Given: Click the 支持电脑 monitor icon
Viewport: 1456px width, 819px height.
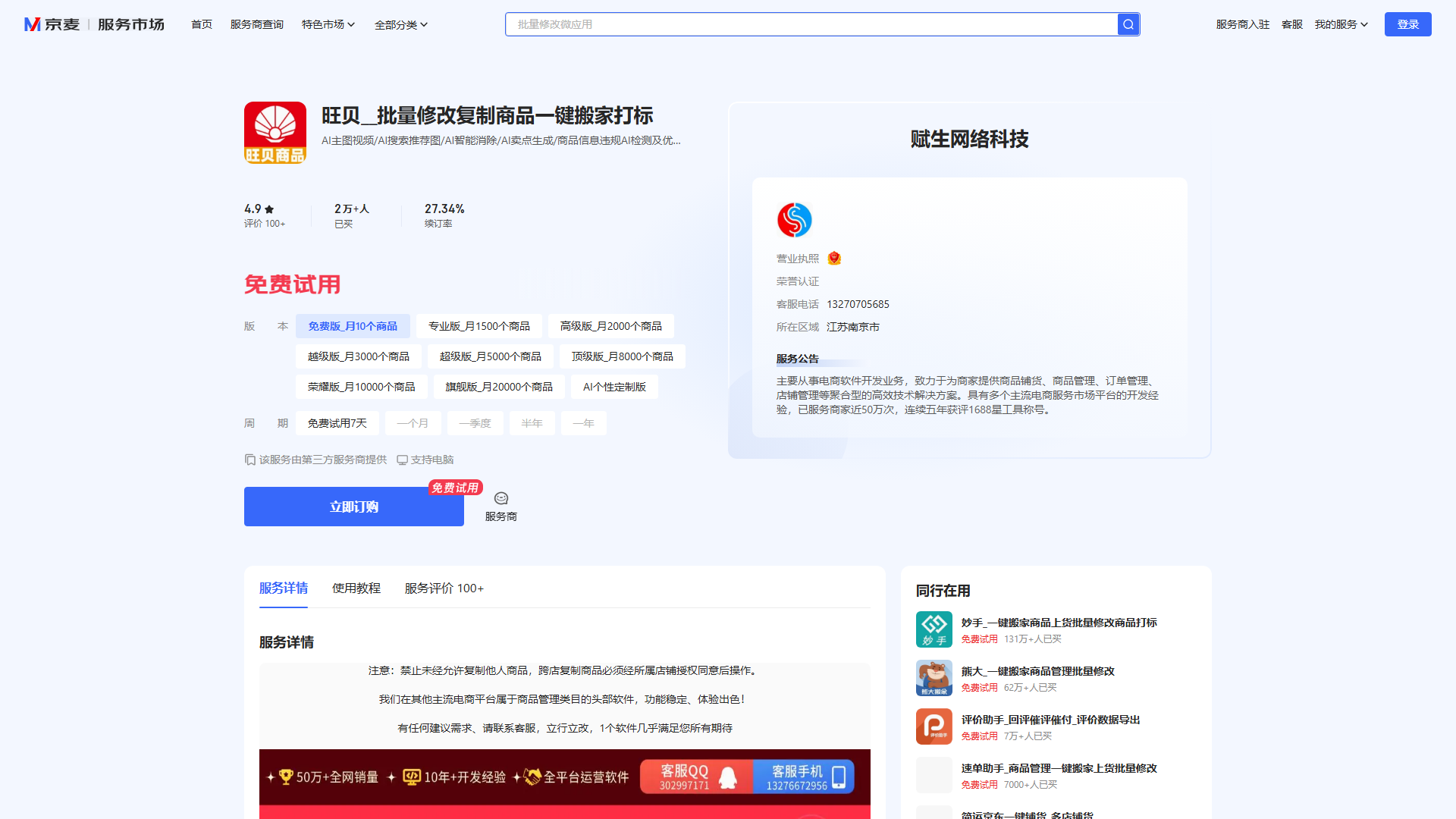Looking at the screenshot, I should 402,460.
